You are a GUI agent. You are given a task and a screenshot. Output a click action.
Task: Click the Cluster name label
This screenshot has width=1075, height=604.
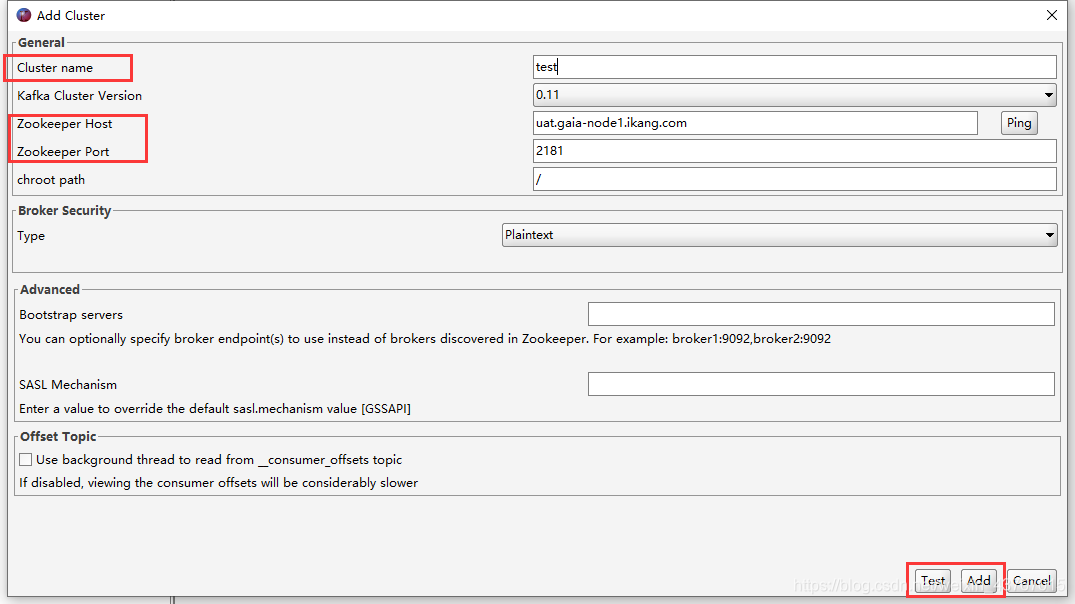[55, 68]
